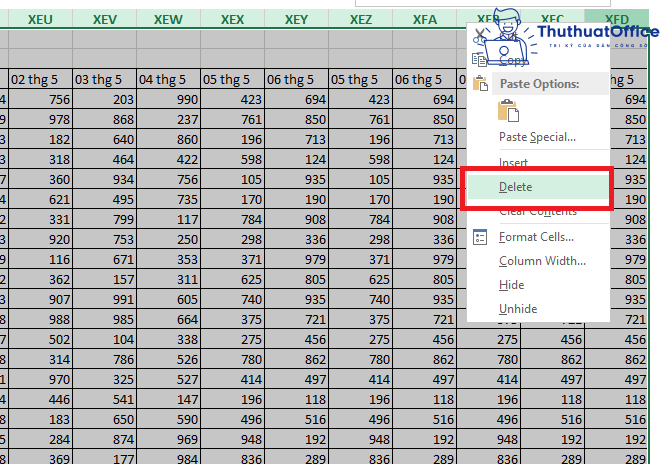
Task: Select the XFD column header
Action: [616, 19]
